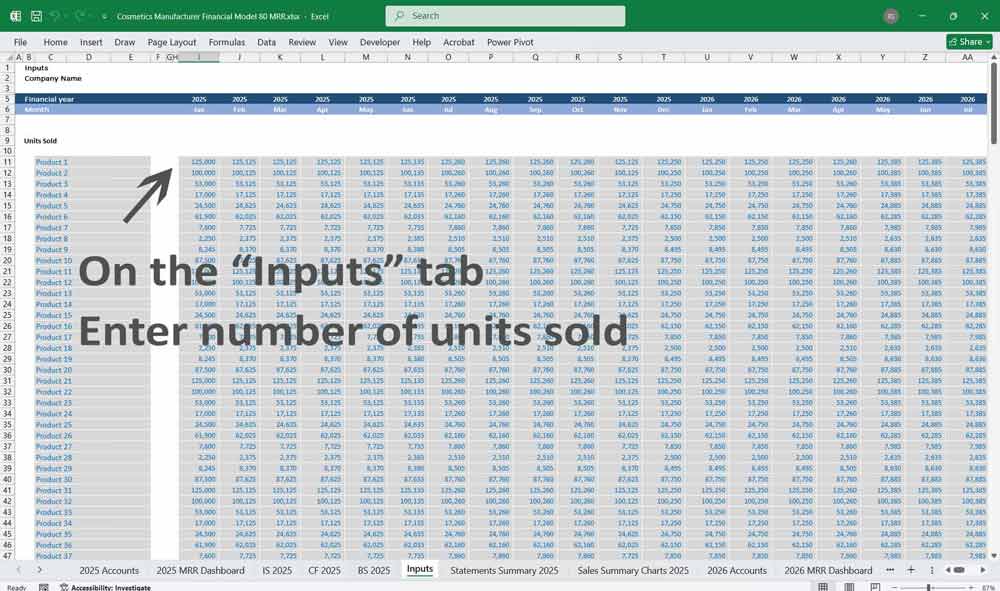Open the Formulas ribbon tab
This screenshot has height=591, width=1000.
(226, 42)
